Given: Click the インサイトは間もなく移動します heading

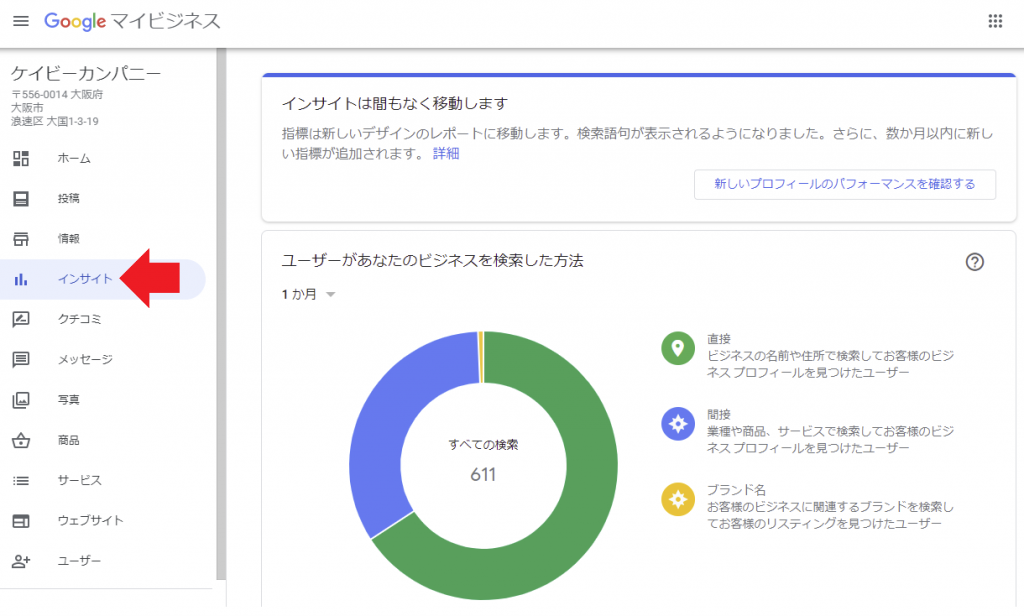Looking at the screenshot, I should pyautogui.click(x=394, y=103).
